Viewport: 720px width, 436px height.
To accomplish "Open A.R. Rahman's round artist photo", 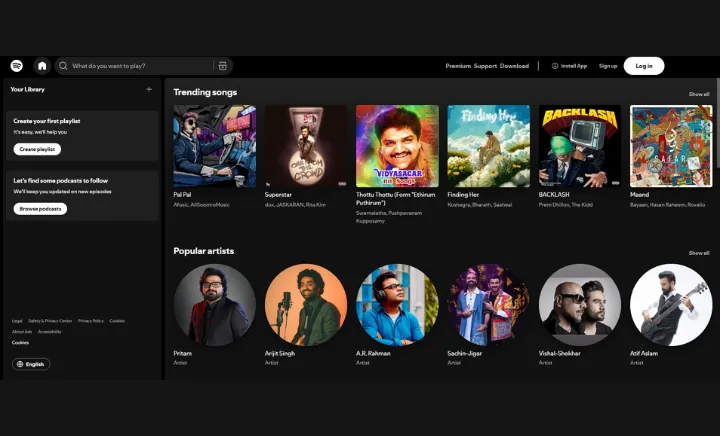I will [397, 305].
